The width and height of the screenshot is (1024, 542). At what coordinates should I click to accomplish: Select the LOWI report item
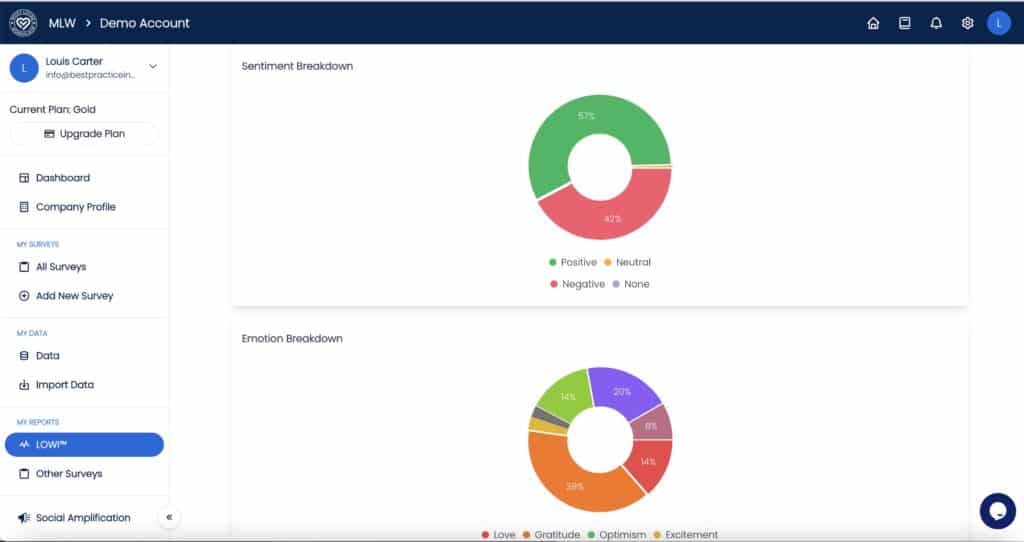point(84,445)
